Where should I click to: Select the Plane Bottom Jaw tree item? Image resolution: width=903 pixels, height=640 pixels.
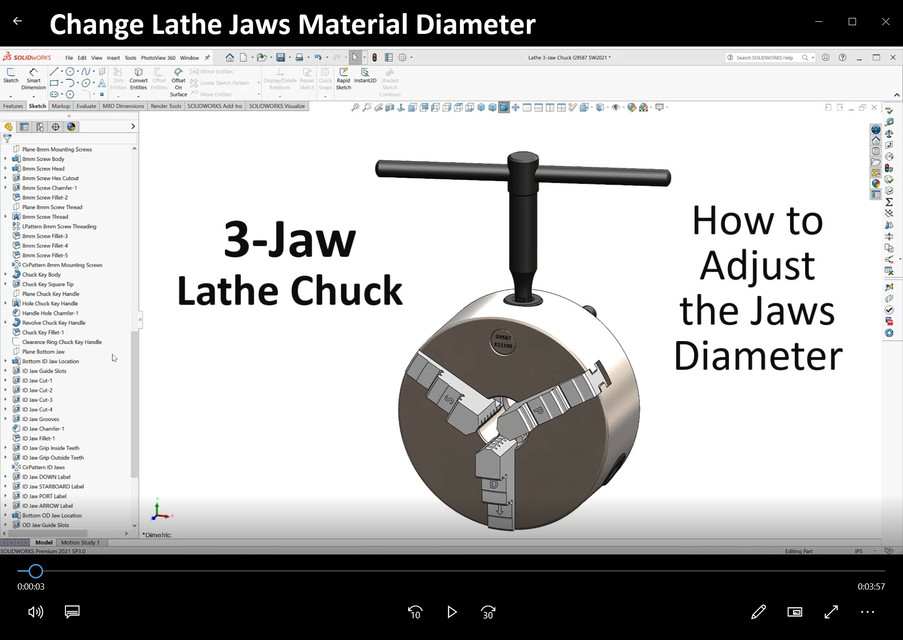click(43, 352)
